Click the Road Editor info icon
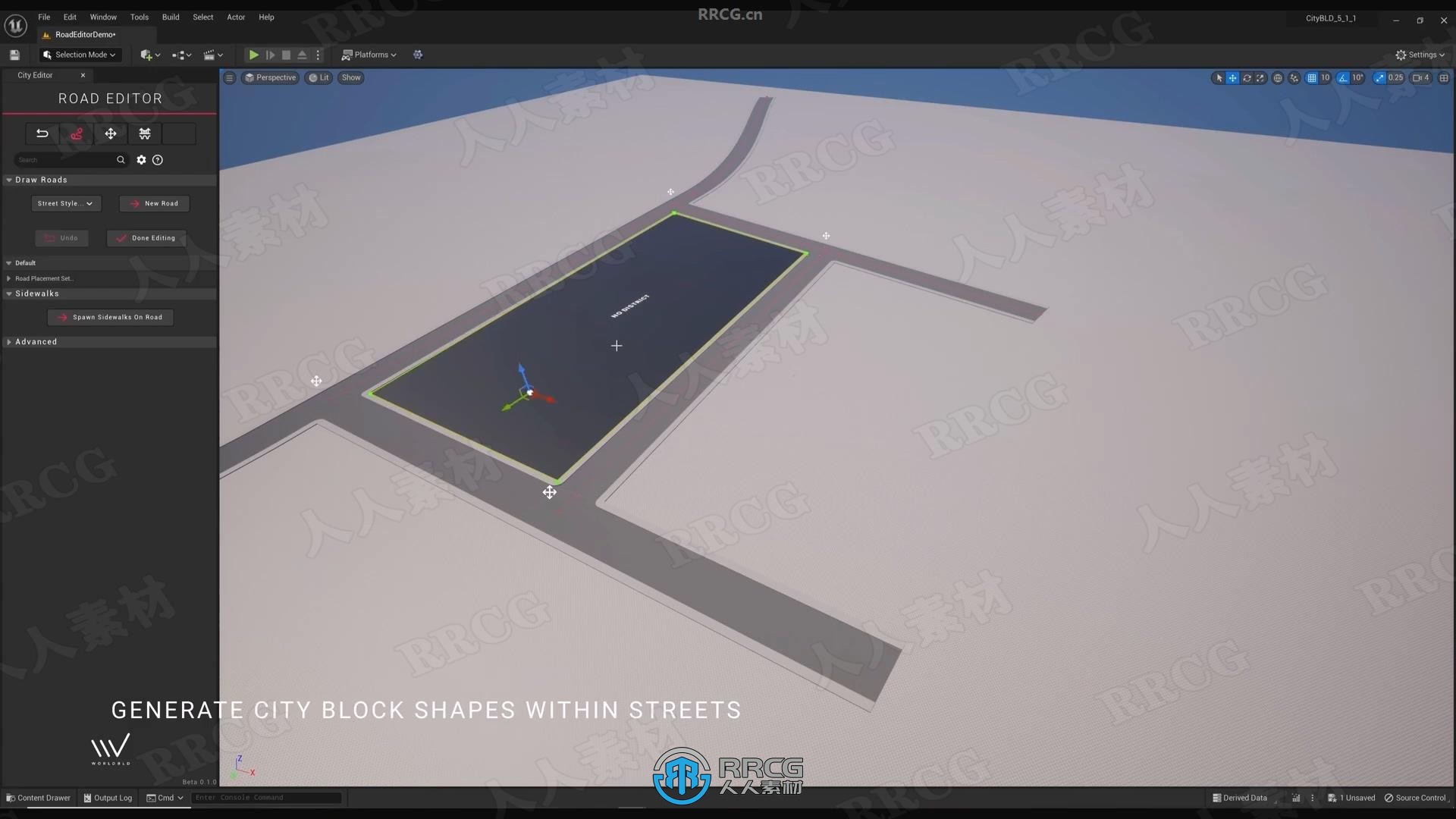The width and height of the screenshot is (1456, 819). [x=157, y=160]
